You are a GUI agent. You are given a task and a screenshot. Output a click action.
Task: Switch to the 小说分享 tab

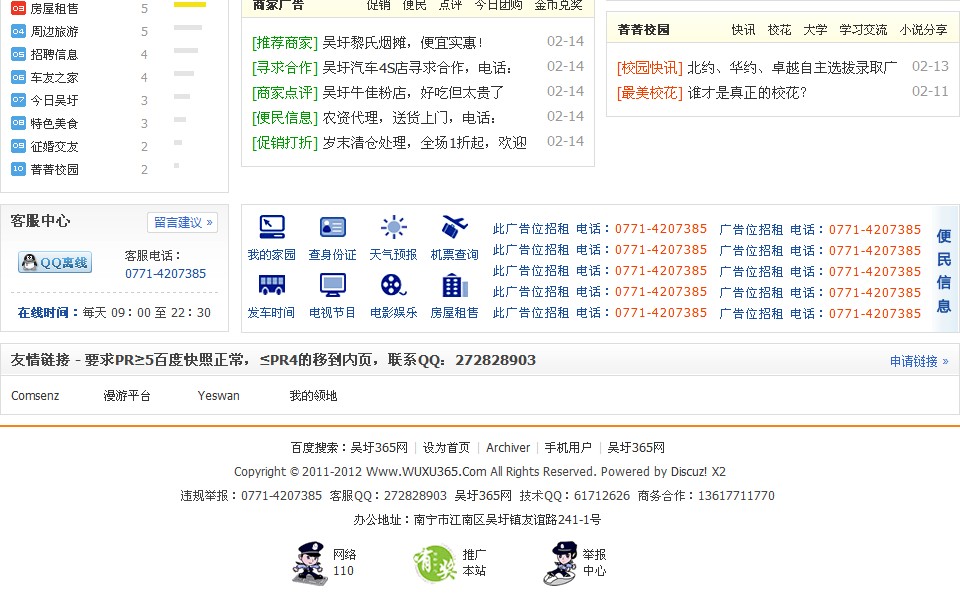coord(923,29)
